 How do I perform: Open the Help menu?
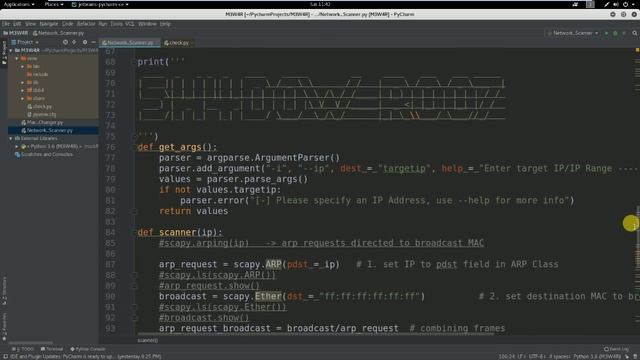pyautogui.click(x=165, y=24)
